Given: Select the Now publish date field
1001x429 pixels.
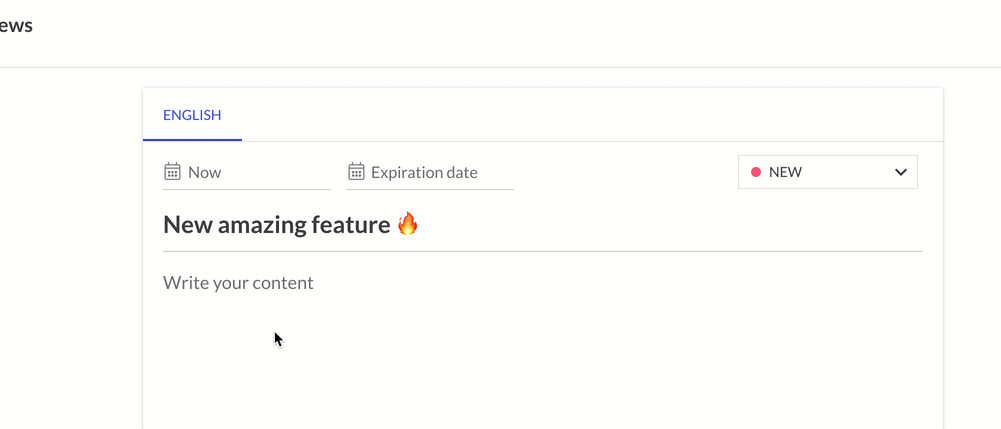Looking at the screenshot, I should (x=247, y=172).
